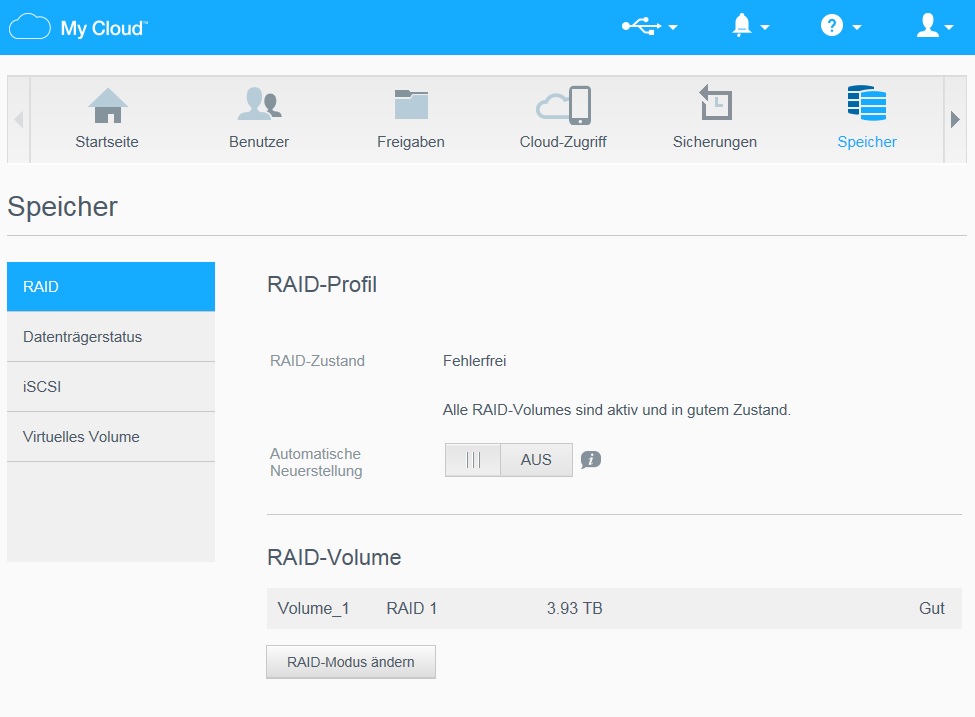Select the RAID sidebar tab

pos(111,287)
